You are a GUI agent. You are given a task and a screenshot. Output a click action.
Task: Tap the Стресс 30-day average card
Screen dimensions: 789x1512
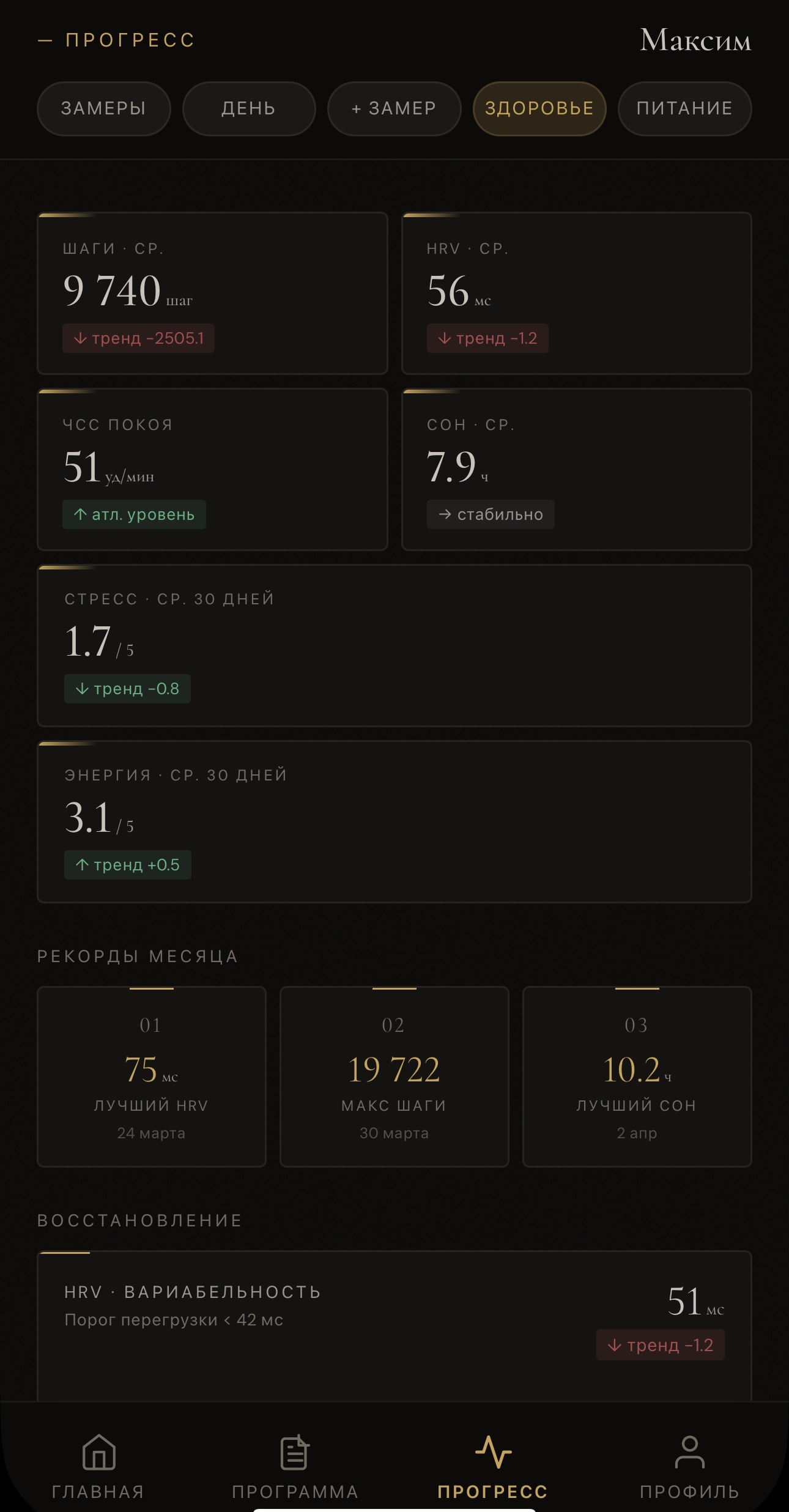click(394, 645)
